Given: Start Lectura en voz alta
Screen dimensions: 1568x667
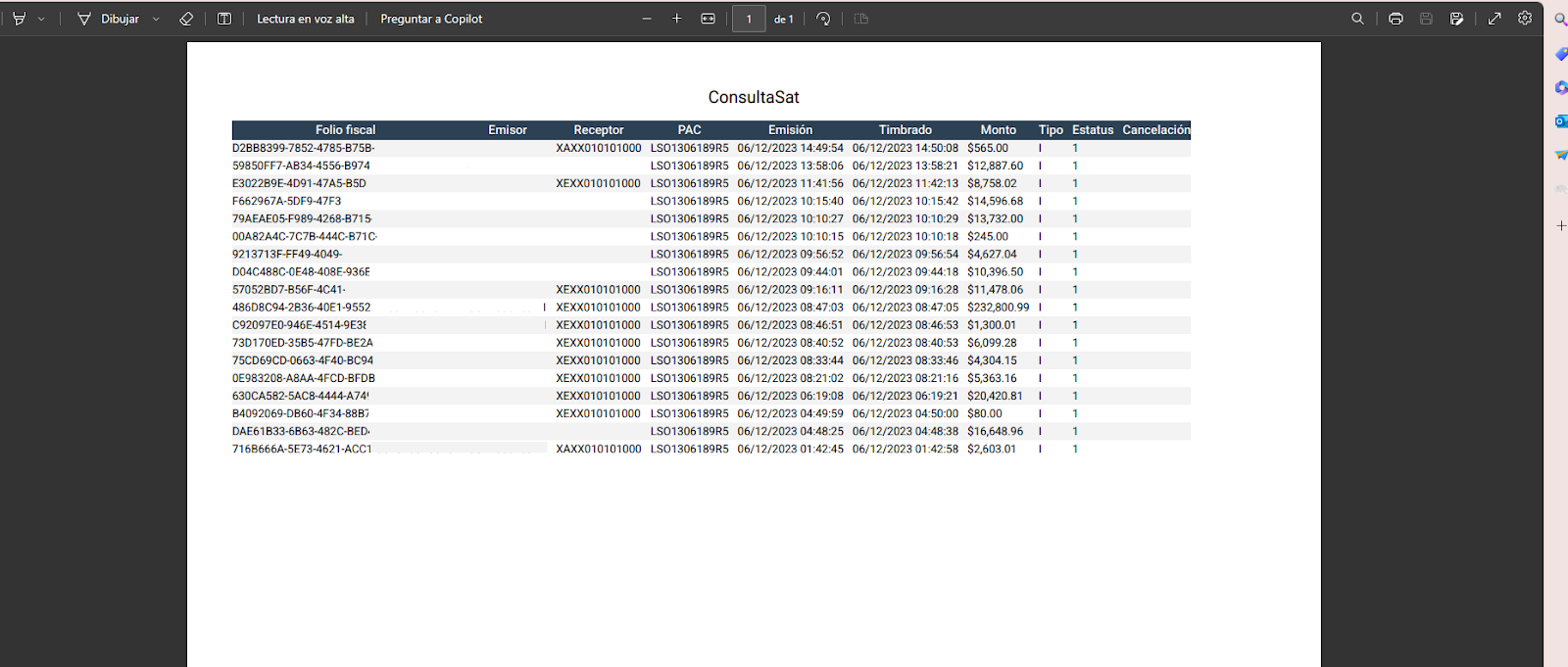Looking at the screenshot, I should (x=306, y=19).
